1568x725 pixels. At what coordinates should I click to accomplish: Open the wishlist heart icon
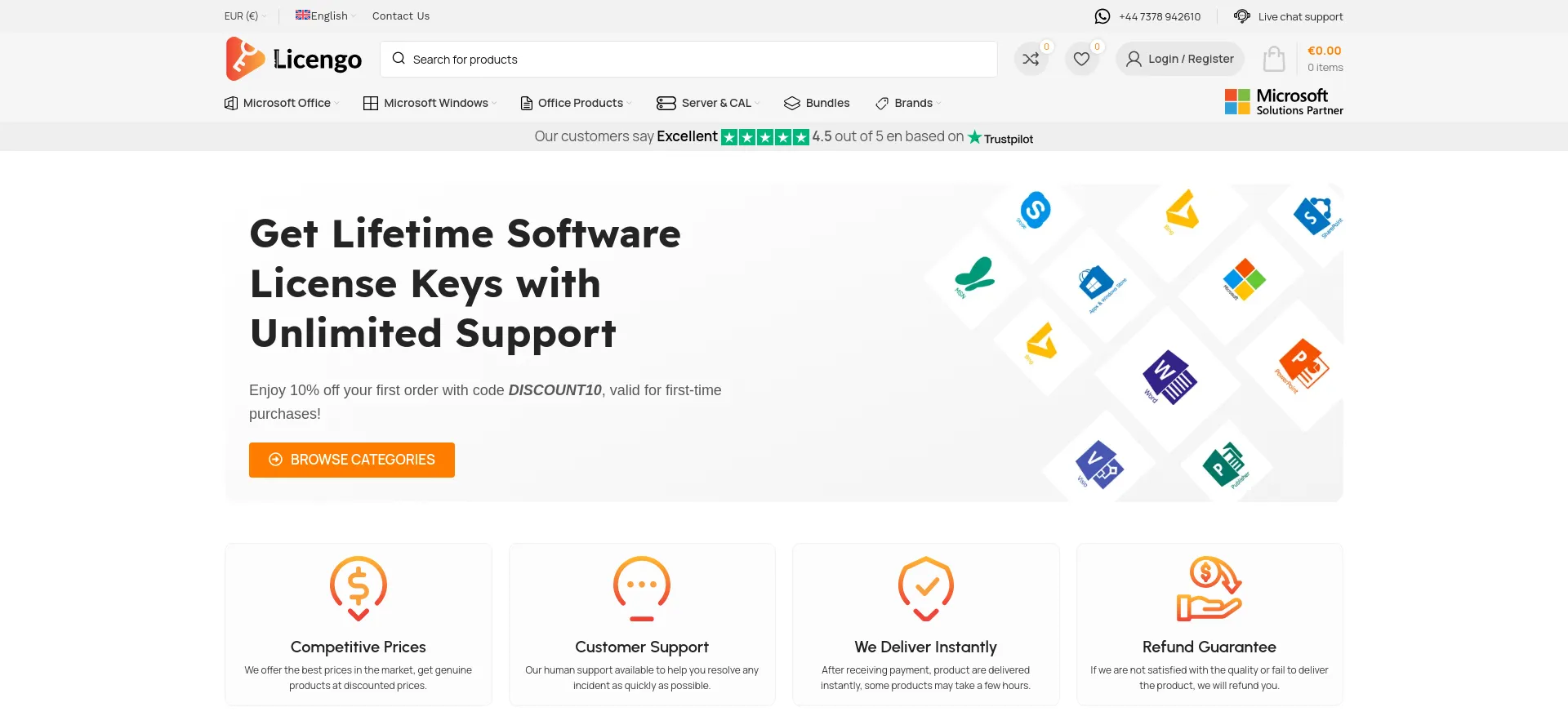coord(1082,59)
